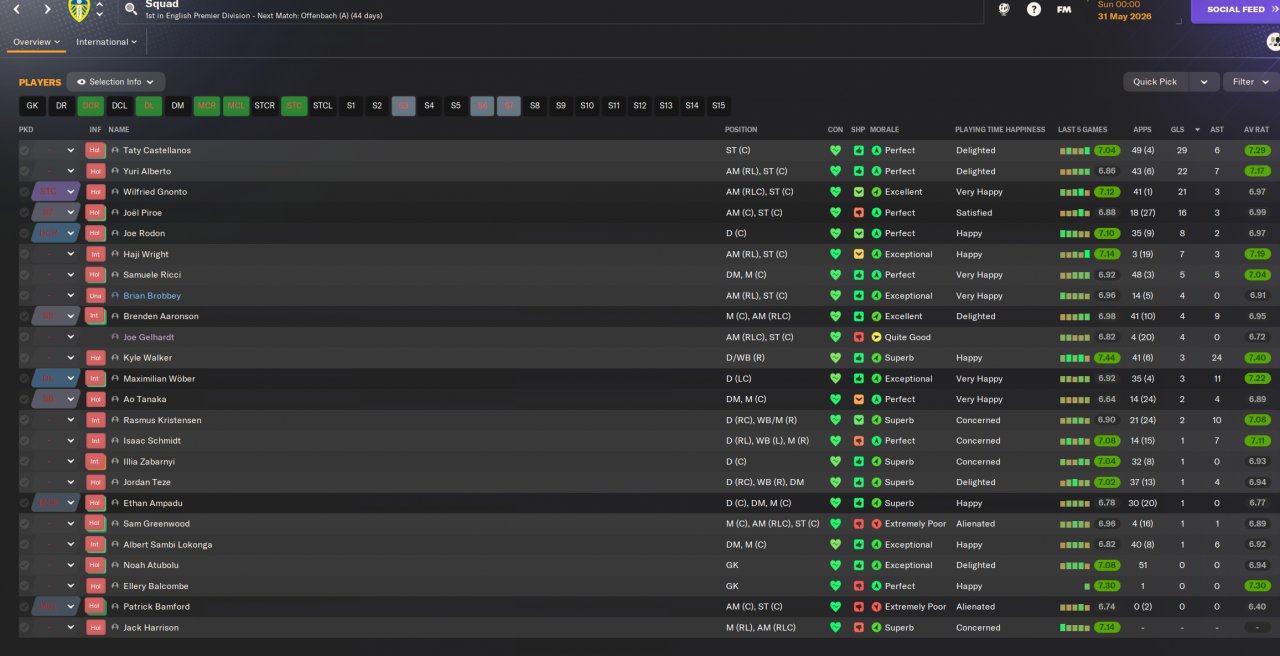Go forward with the right arrow

click(x=47, y=9)
